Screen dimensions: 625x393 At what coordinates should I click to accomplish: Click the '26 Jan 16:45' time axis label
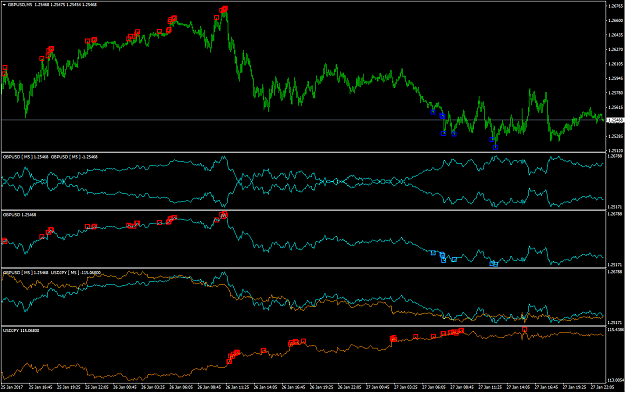pos(293,387)
